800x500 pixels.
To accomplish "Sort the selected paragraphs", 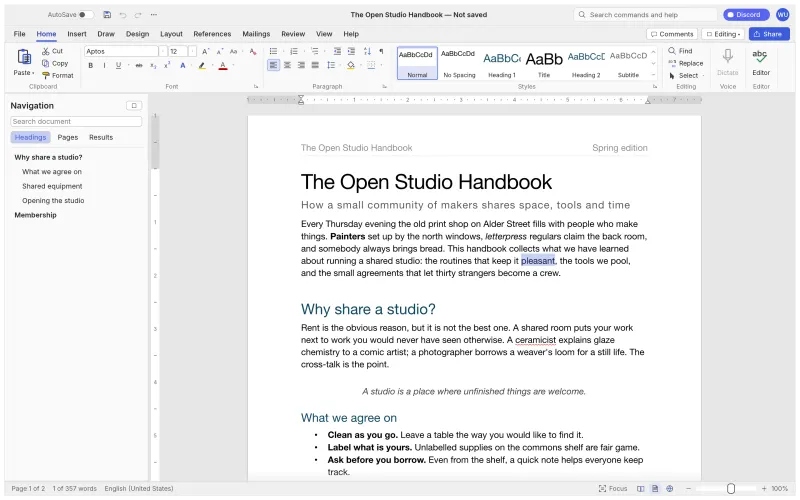I will pos(367,51).
